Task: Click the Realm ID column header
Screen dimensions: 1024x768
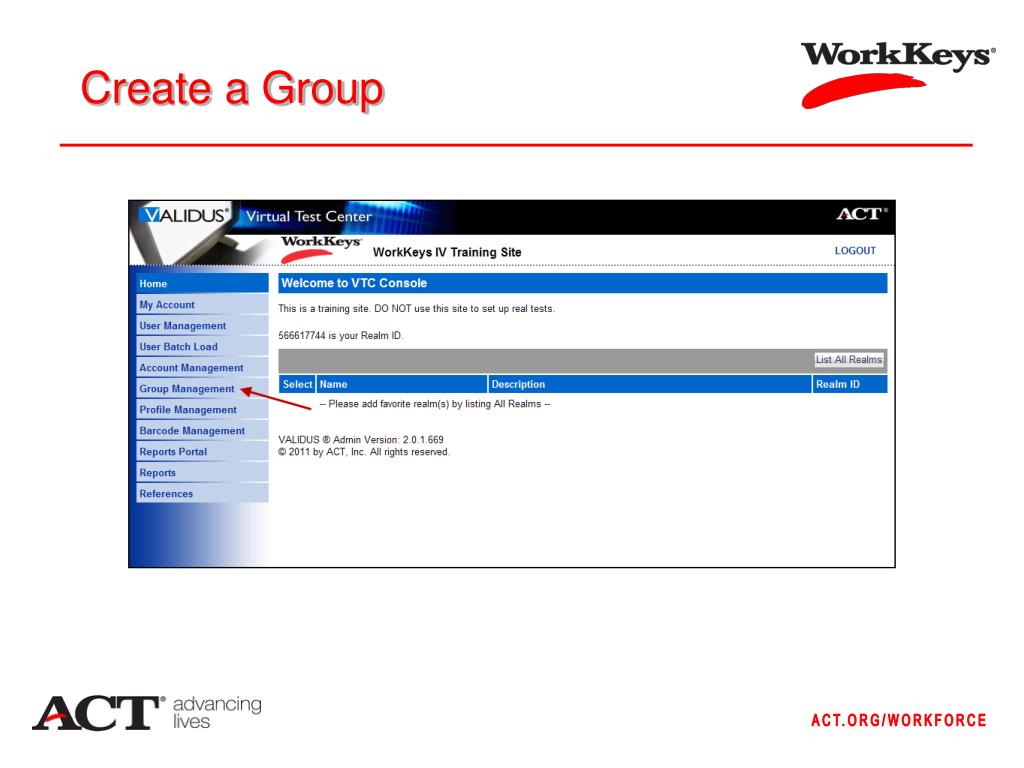Action: pyautogui.click(x=850, y=384)
